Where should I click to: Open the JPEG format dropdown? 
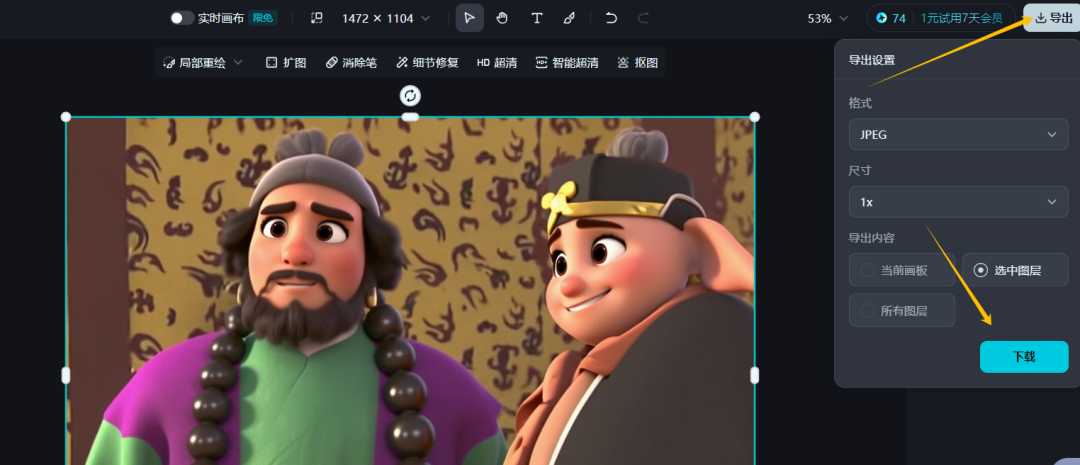pyautogui.click(x=957, y=134)
